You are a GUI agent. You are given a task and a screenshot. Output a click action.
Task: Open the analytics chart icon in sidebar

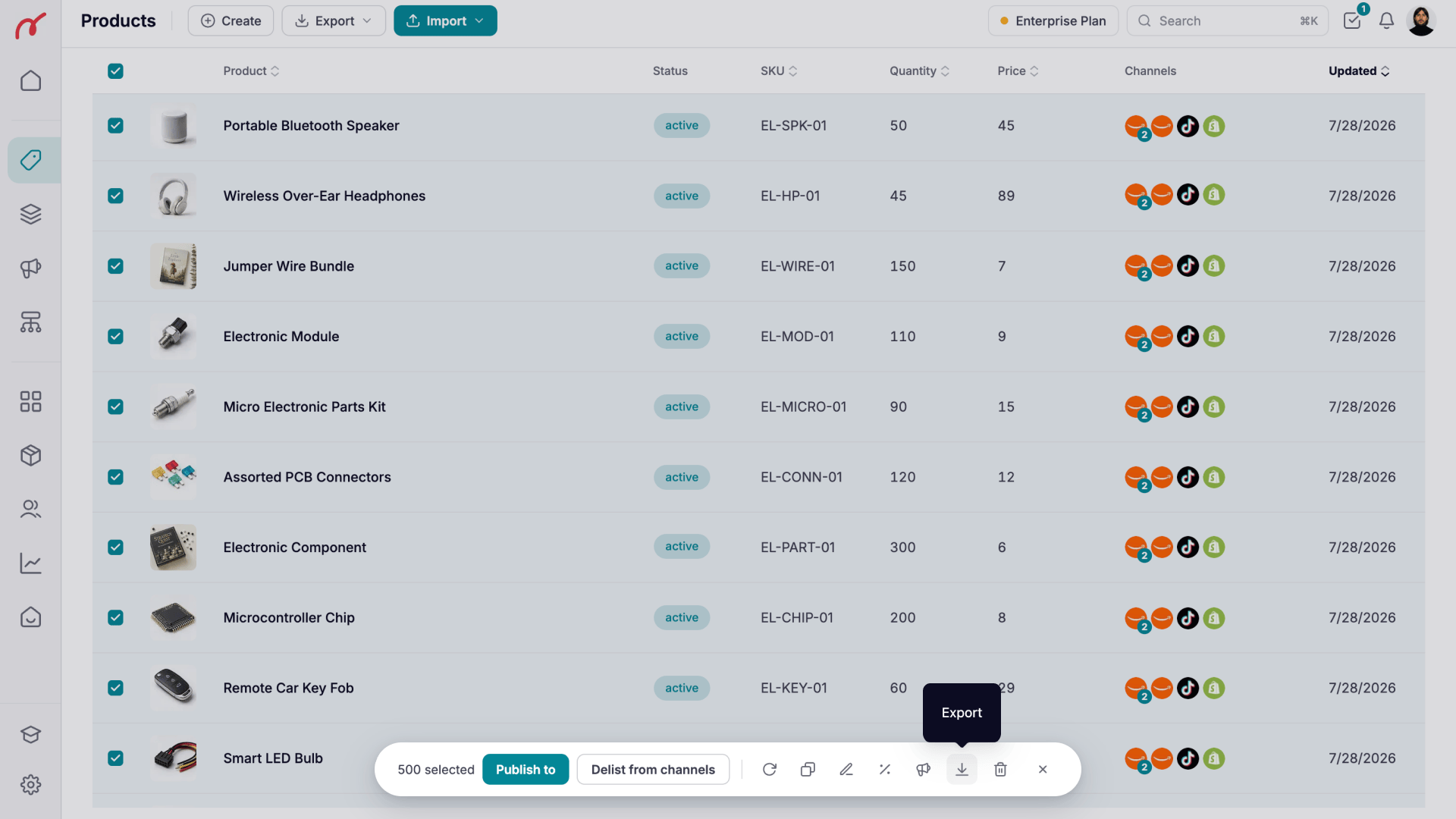30,563
